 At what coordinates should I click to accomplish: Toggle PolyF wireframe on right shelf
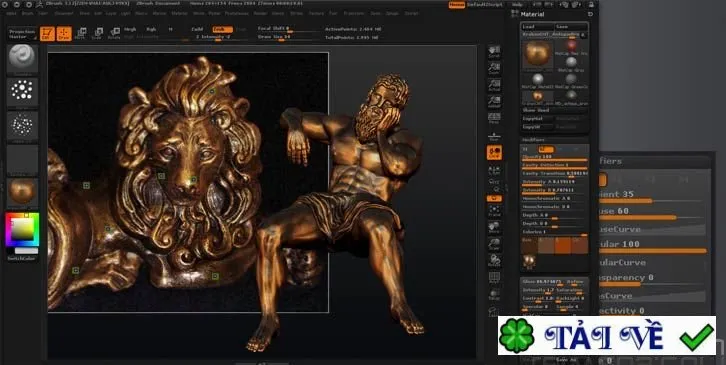click(x=494, y=277)
